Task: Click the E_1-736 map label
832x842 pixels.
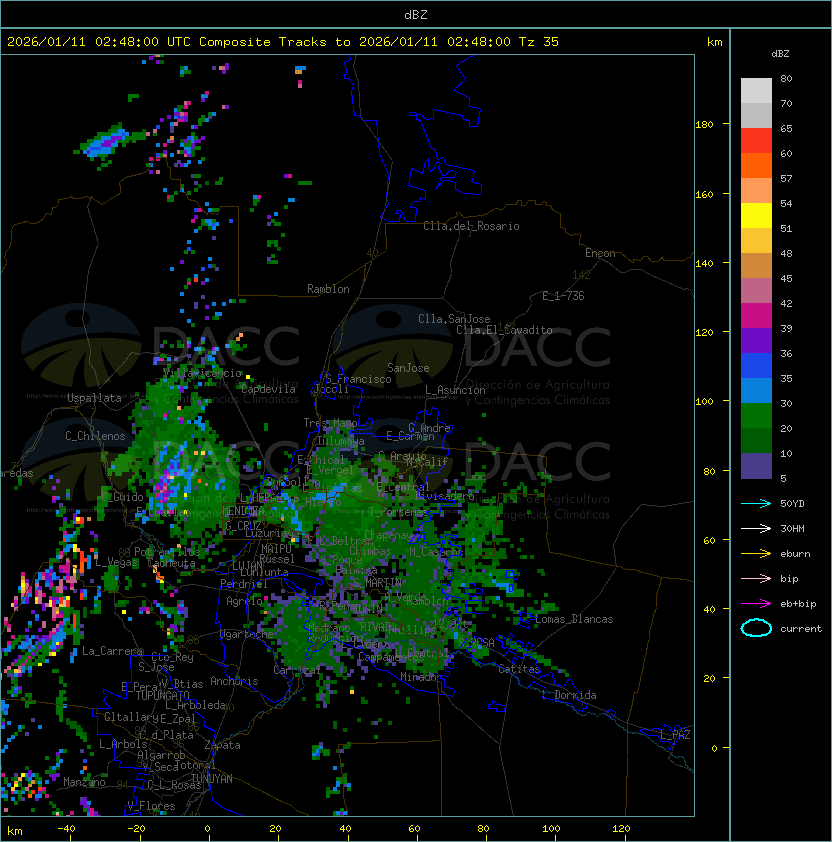Action: click(563, 296)
